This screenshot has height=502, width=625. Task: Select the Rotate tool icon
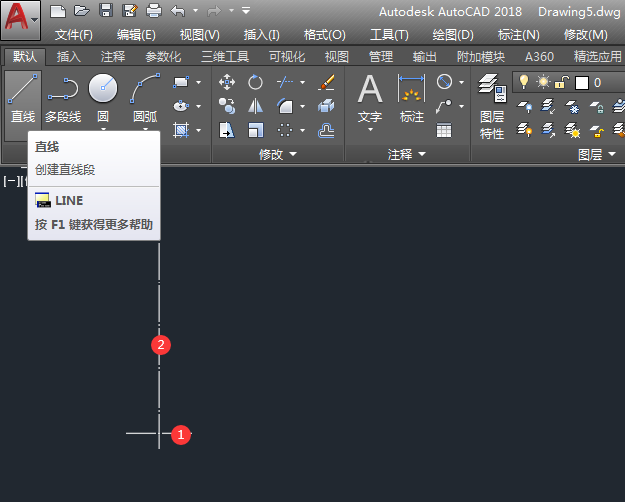(x=256, y=83)
